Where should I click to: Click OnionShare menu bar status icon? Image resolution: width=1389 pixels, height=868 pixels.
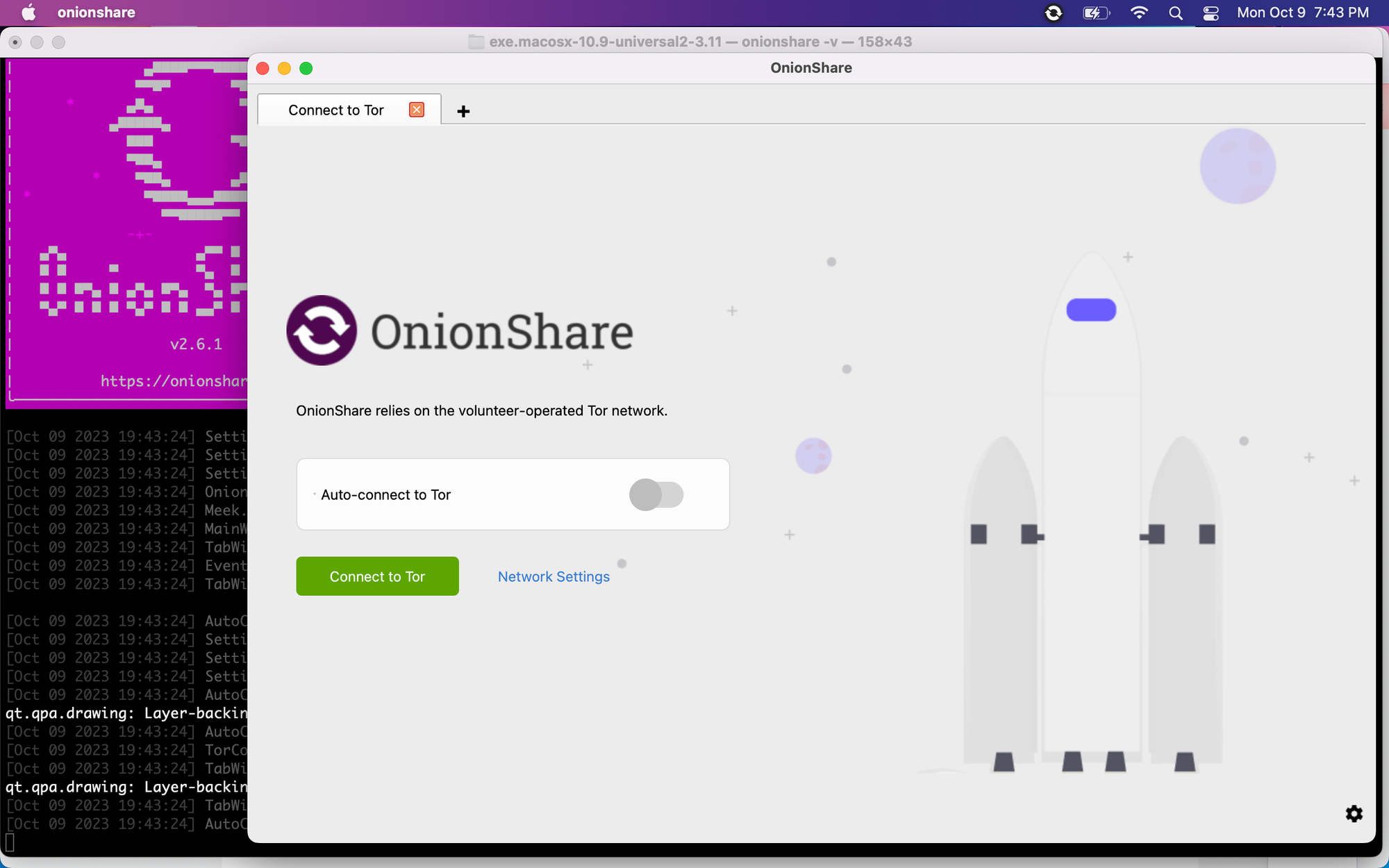click(1053, 12)
